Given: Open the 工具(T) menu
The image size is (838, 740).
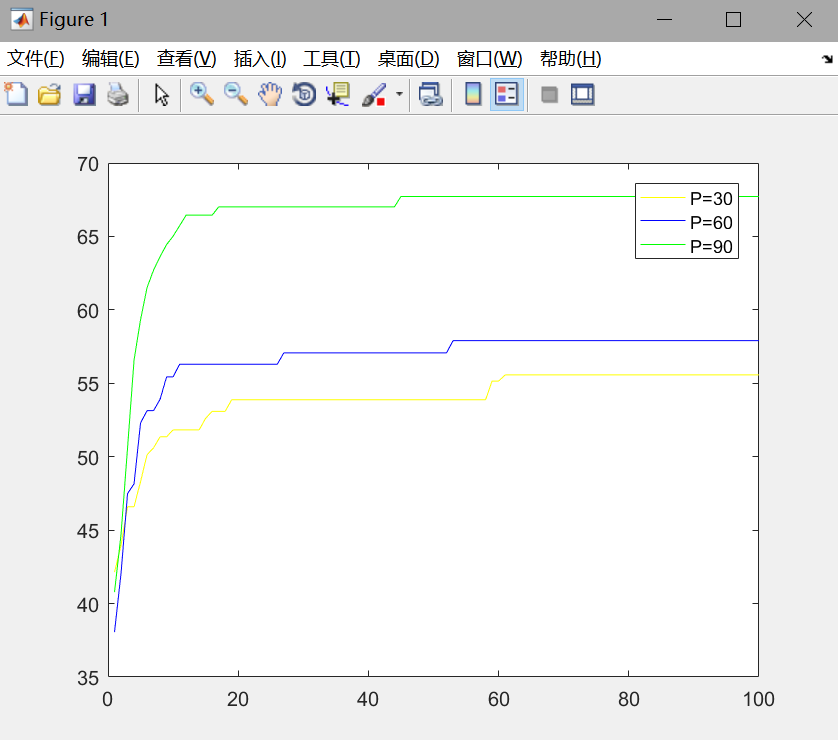Looking at the screenshot, I should (x=331, y=59).
